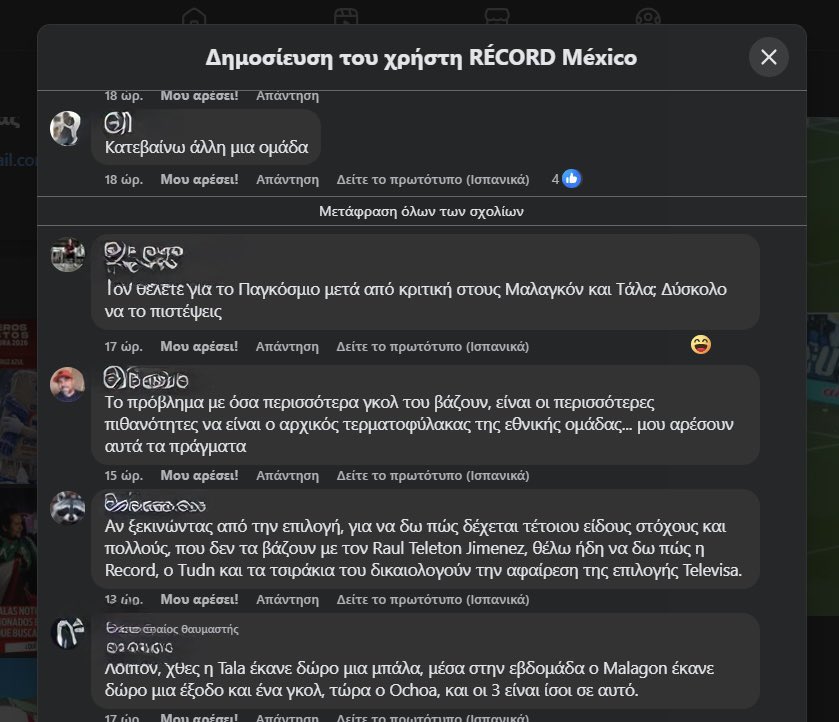Viewport: 839px width, 722px height.
Task: Click the blue like reaction icon showing 4
Action: [571, 179]
